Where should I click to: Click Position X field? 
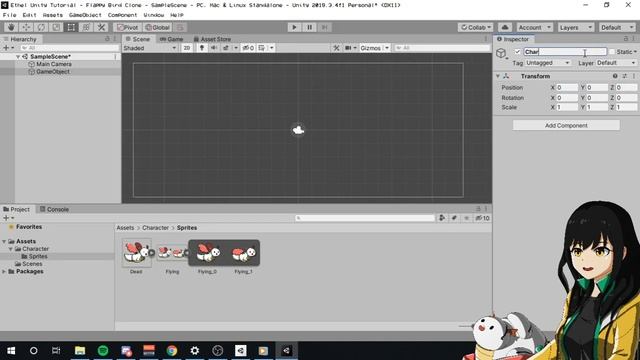point(567,88)
